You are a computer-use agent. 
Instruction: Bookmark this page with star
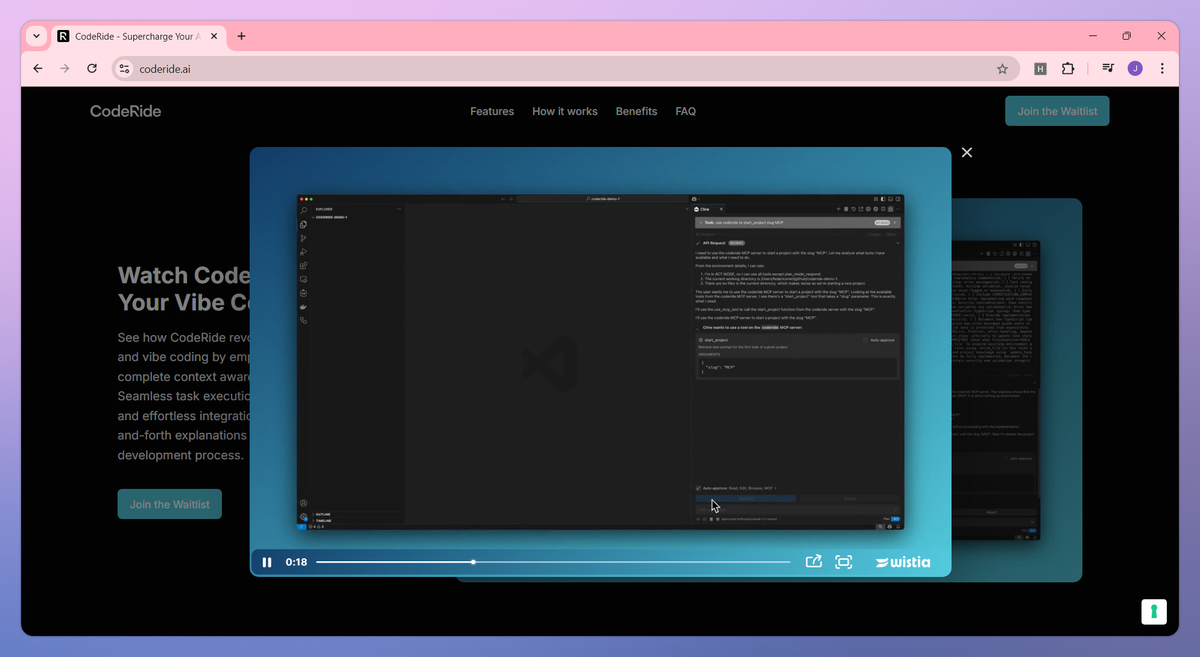(1002, 69)
